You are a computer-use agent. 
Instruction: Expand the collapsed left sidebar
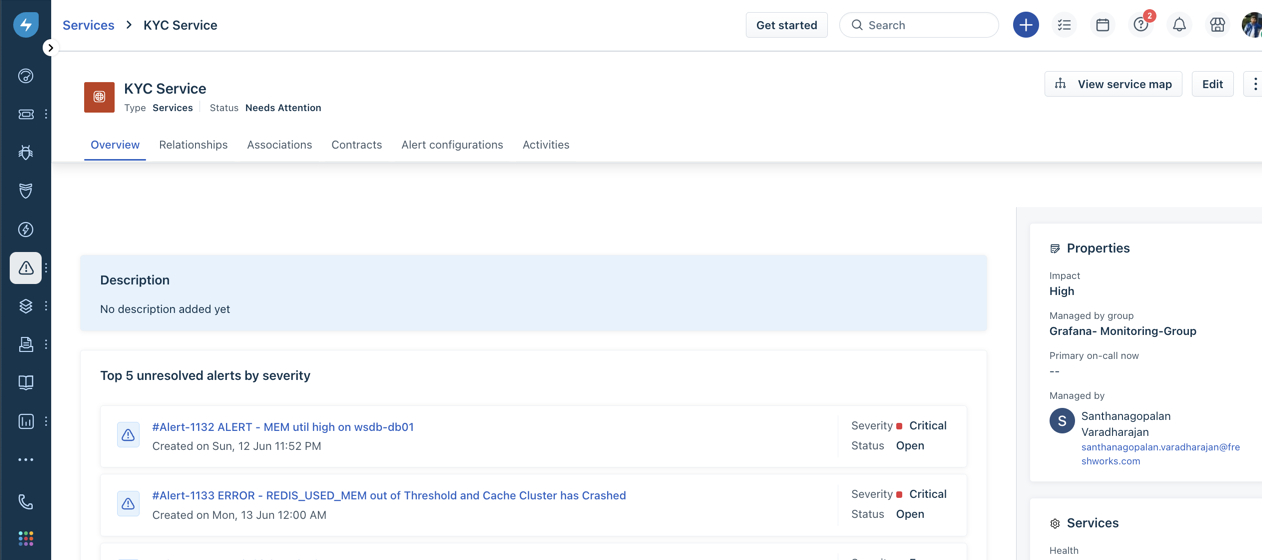(50, 47)
